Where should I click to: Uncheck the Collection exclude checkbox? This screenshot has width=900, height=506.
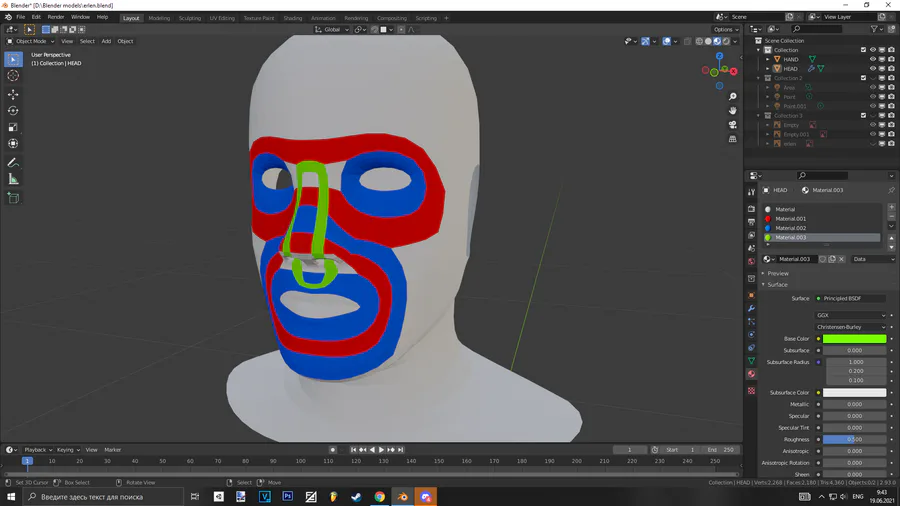point(863,50)
